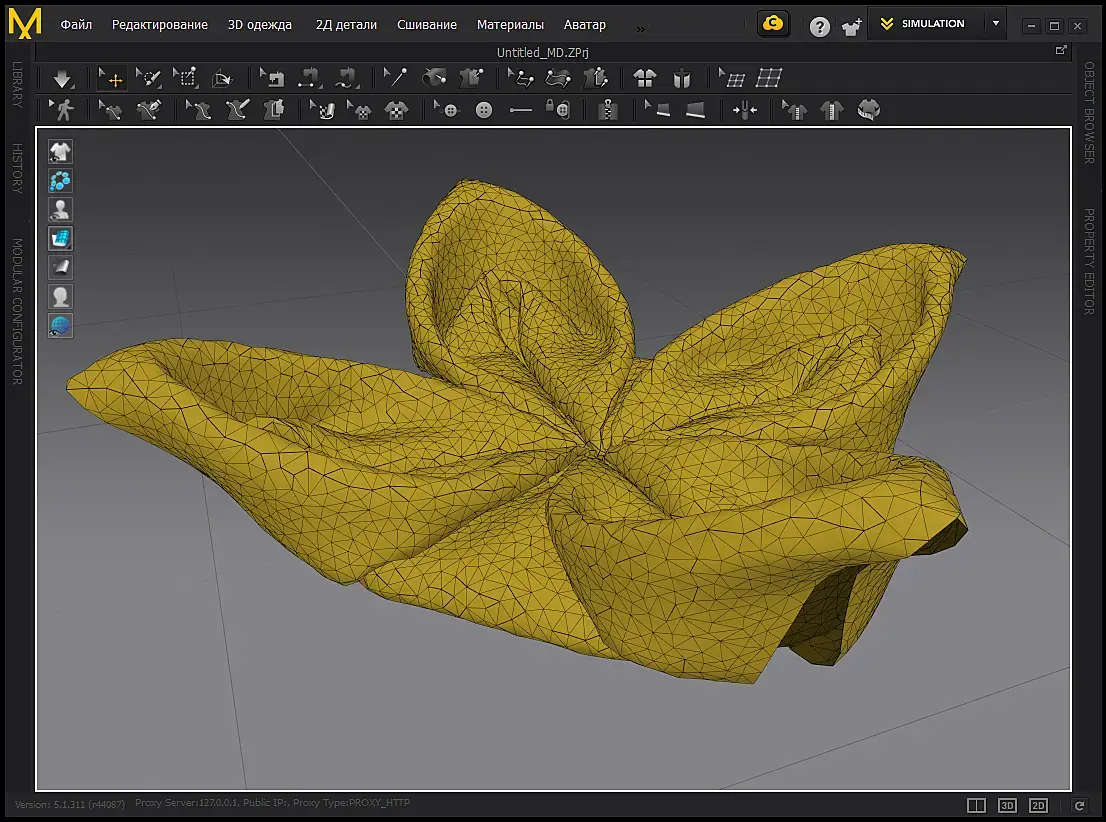Open the help question mark icon
1106x822 pixels.
pyautogui.click(x=819, y=27)
